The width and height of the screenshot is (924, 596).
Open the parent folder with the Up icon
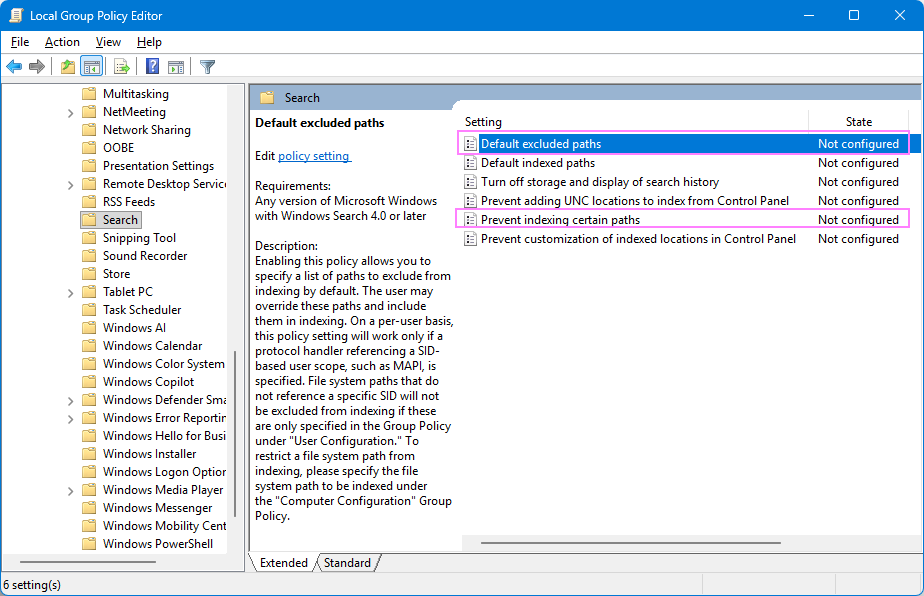pyautogui.click(x=66, y=66)
